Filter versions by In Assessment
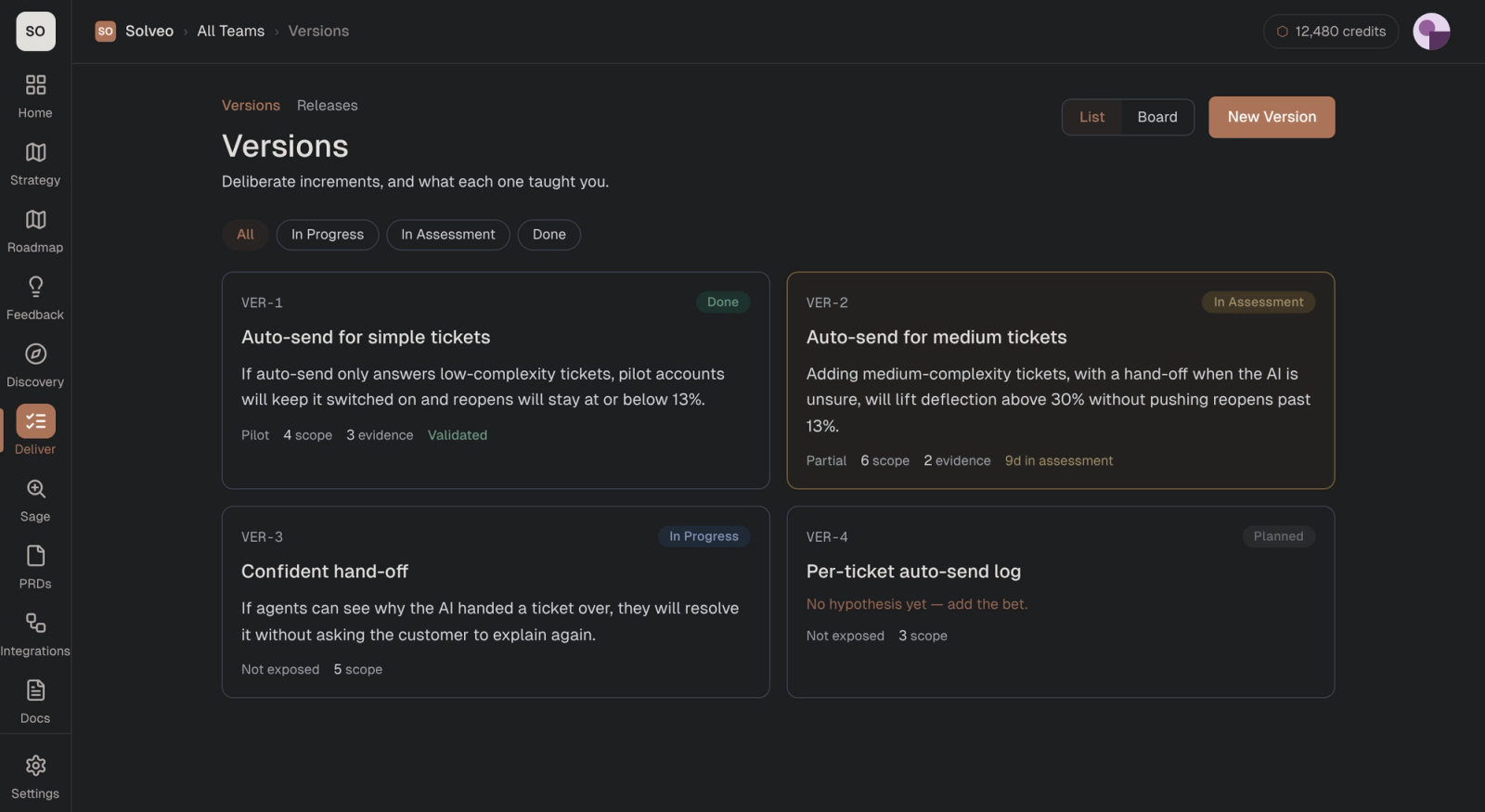This screenshot has height=812, width=1485. [448, 235]
